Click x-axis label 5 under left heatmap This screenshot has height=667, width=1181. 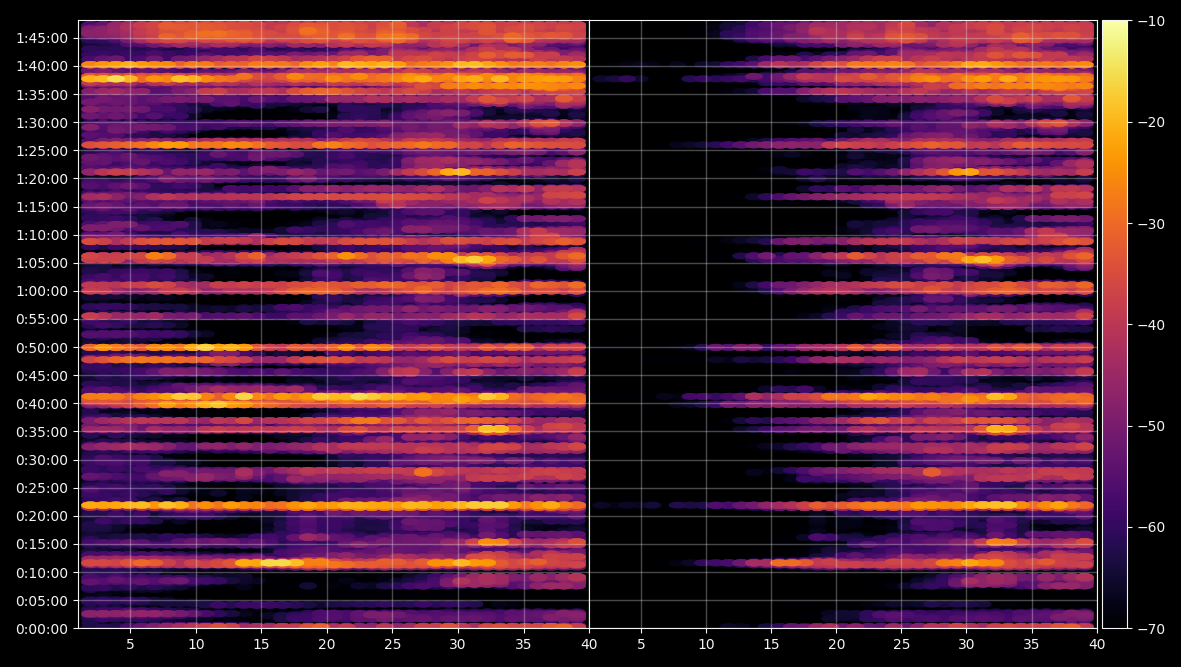130,644
